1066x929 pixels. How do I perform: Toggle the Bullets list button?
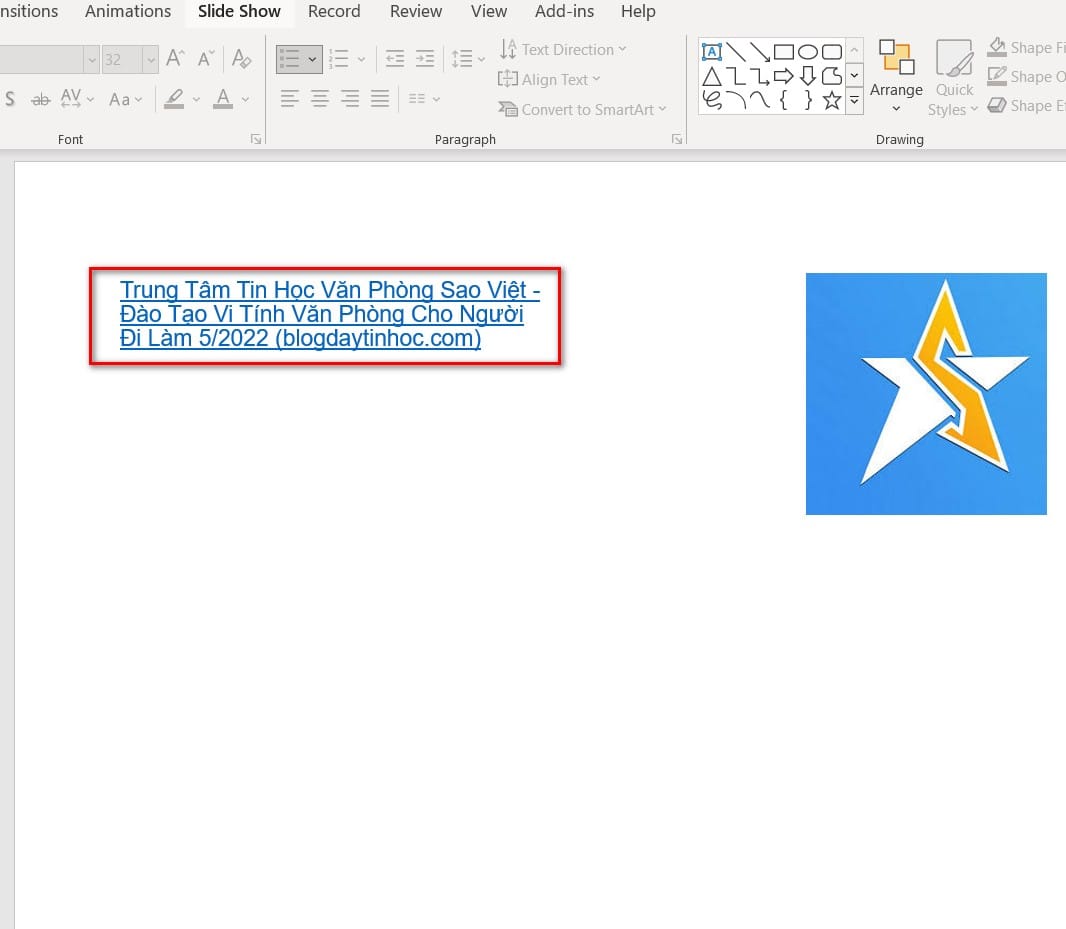tap(290, 59)
